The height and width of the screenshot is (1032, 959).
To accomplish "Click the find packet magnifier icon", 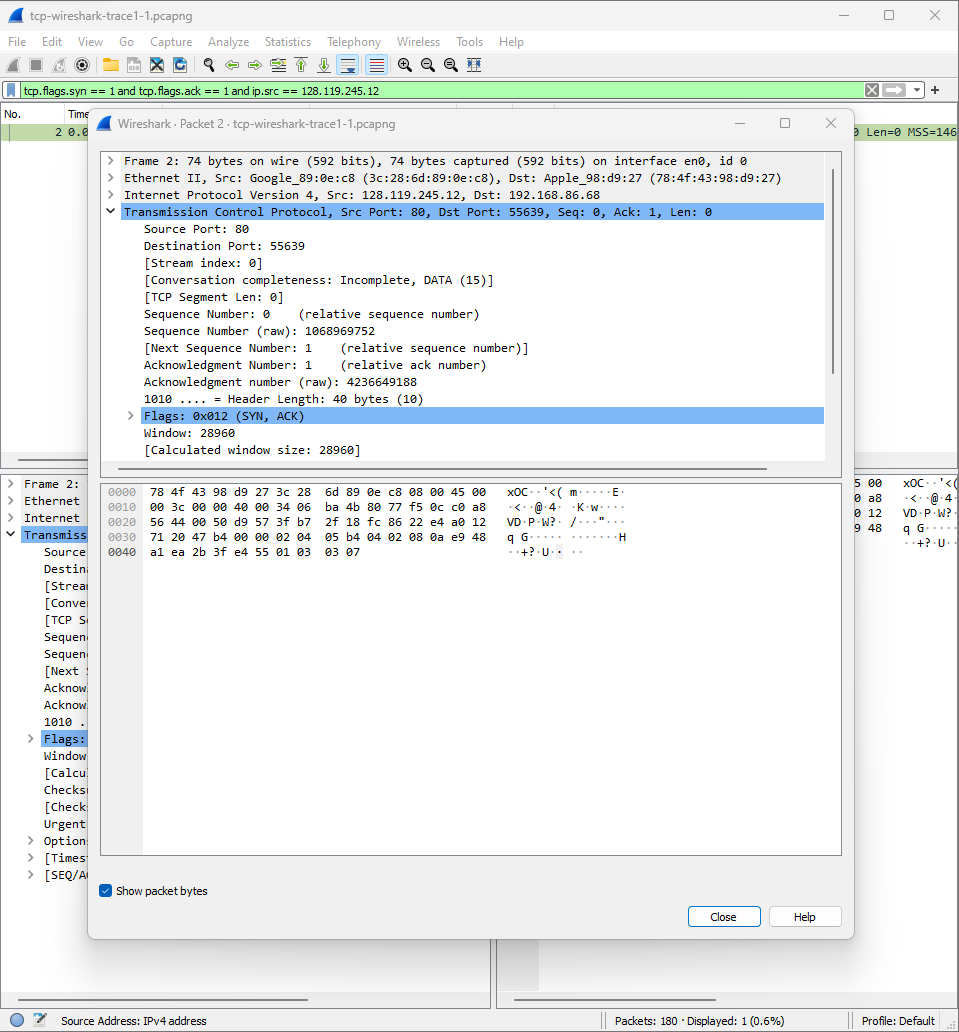I will pyautogui.click(x=209, y=65).
